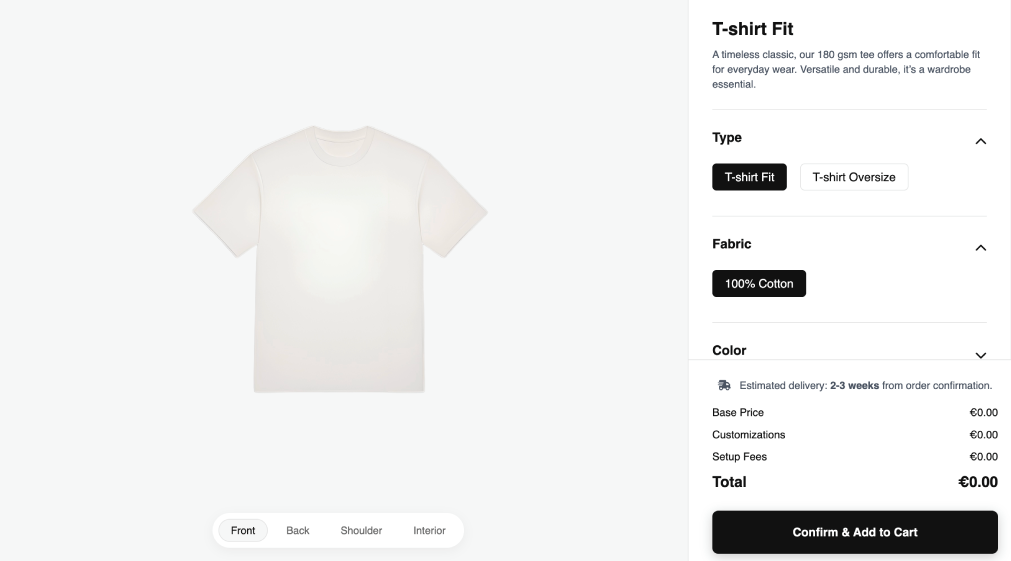Show the Back view of the shirt

point(298,530)
